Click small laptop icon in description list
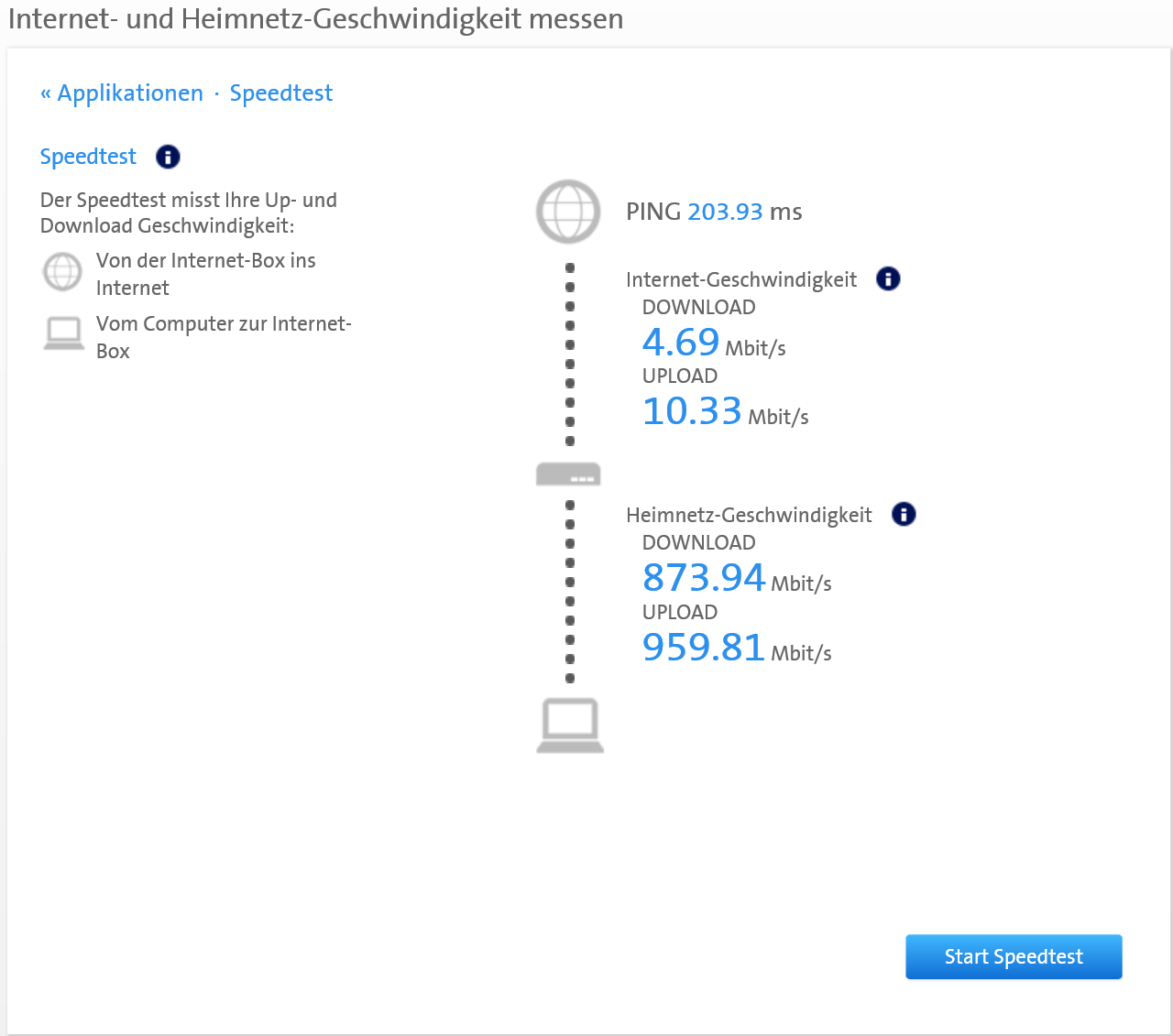1173x1036 pixels. pos(63,333)
